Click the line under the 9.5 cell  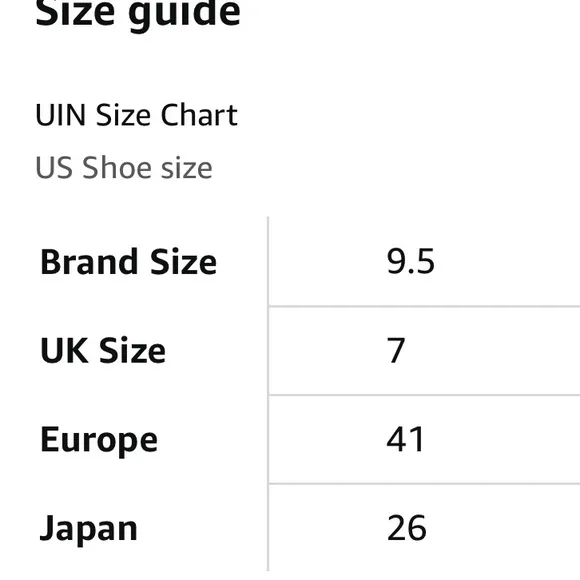pyautogui.click(x=424, y=306)
